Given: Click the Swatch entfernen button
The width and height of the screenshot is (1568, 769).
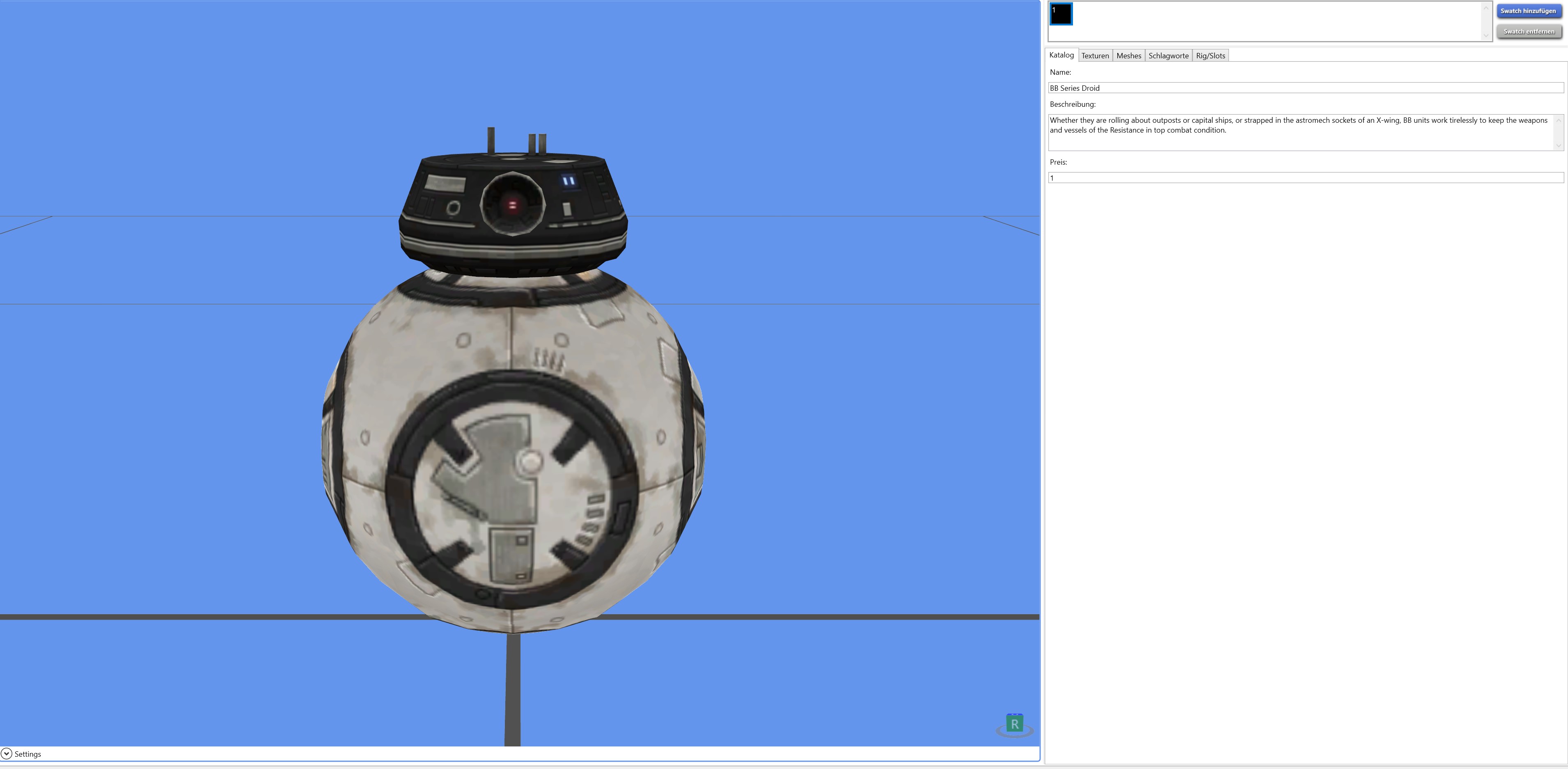Looking at the screenshot, I should pyautogui.click(x=1529, y=32).
